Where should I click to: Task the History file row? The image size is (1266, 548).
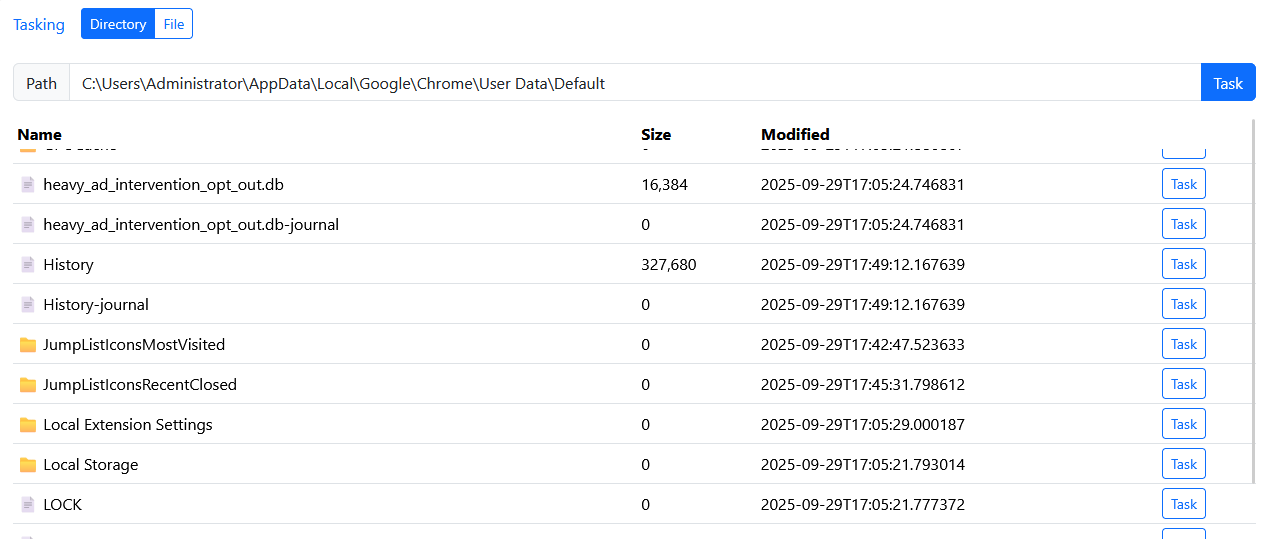click(x=1183, y=264)
